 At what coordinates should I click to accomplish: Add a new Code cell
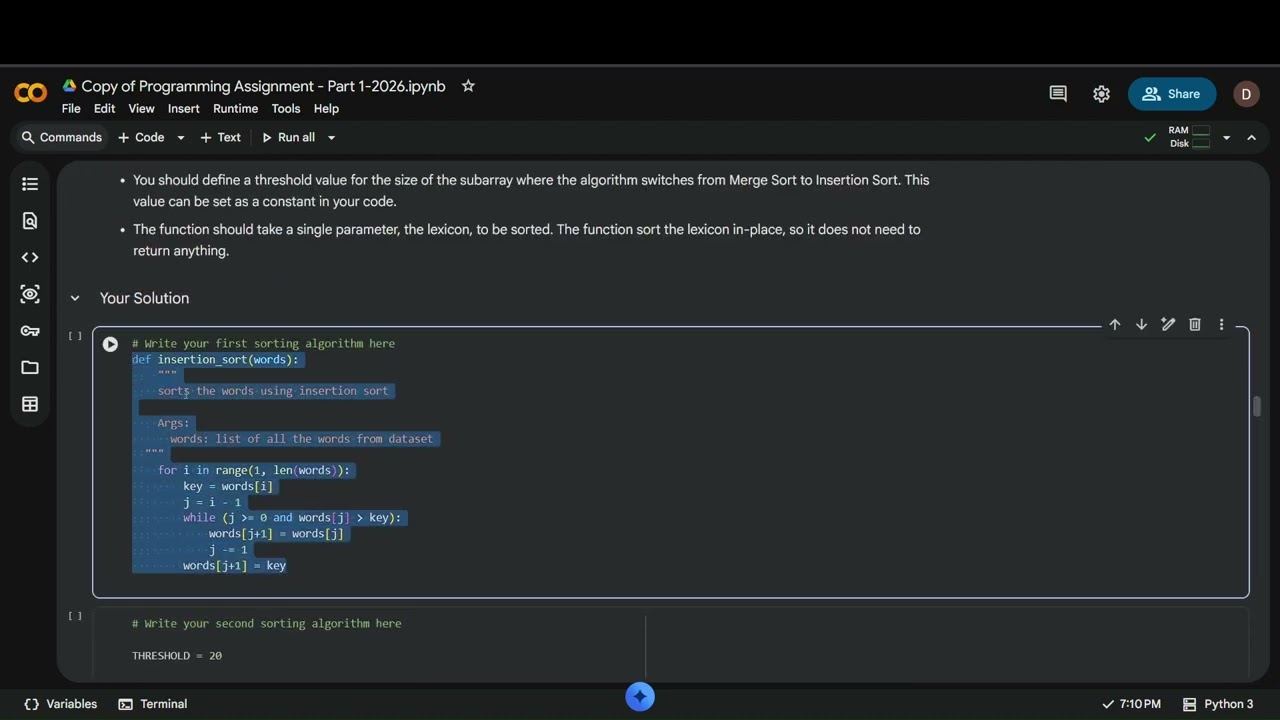[141, 138]
